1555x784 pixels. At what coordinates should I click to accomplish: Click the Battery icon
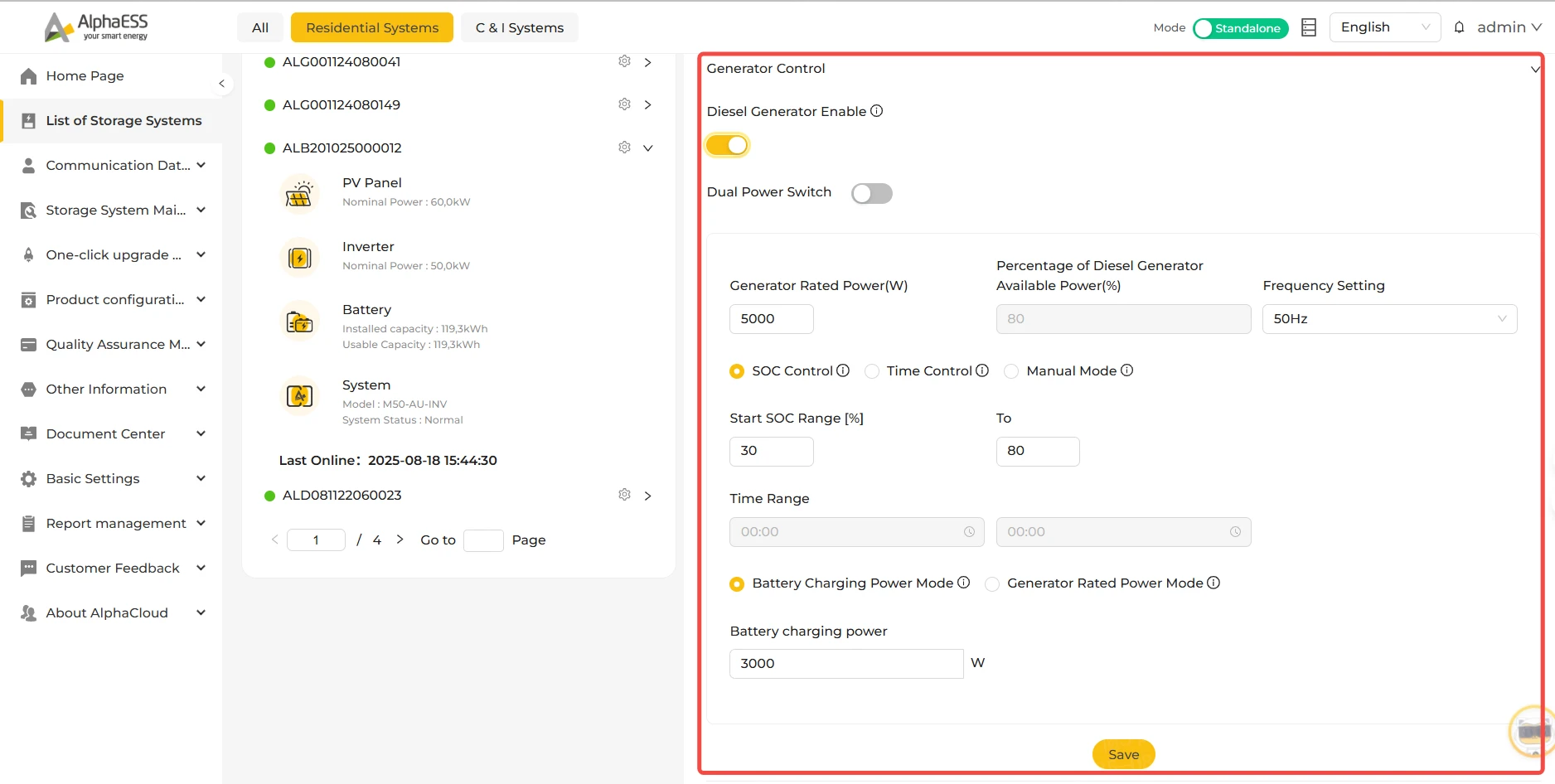299,322
